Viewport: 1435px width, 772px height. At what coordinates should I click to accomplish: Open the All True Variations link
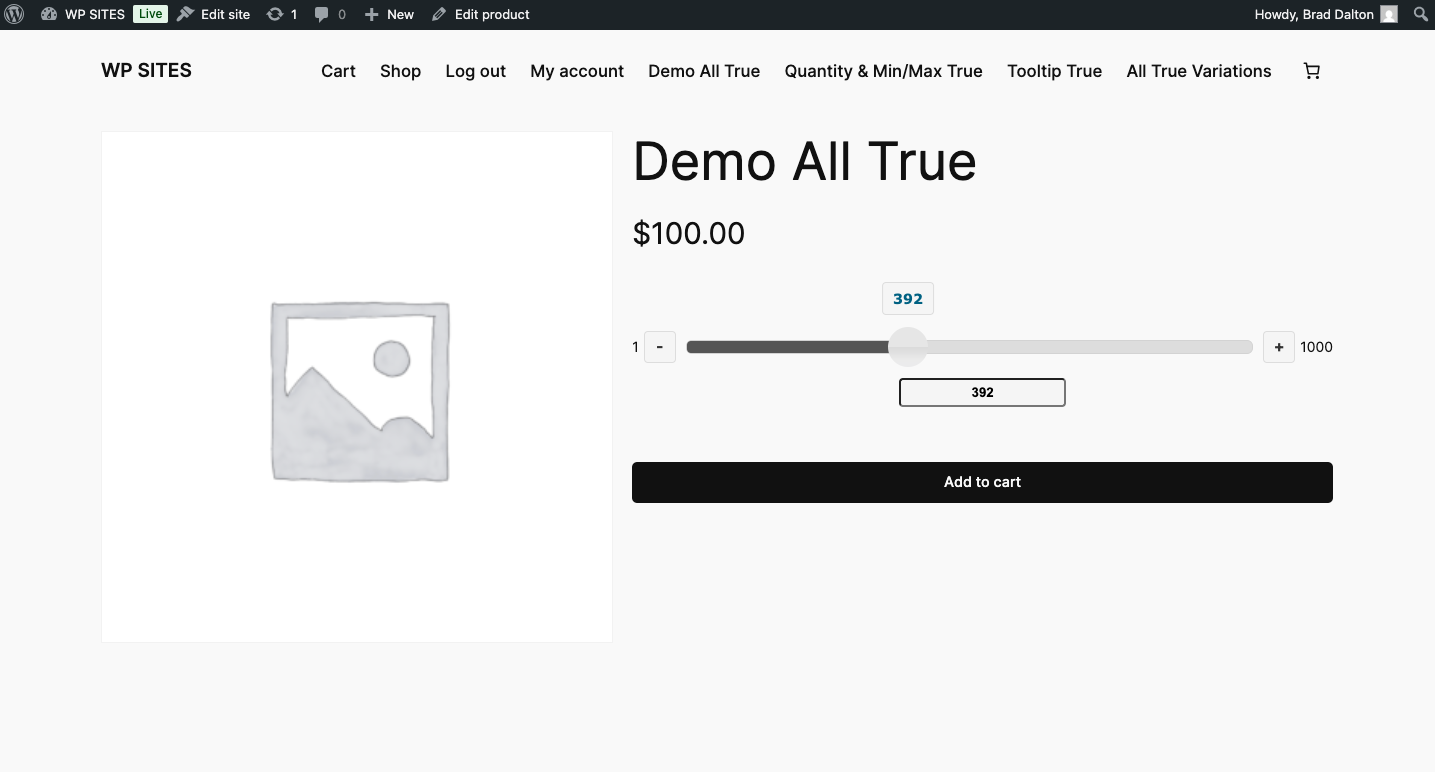[1198, 71]
